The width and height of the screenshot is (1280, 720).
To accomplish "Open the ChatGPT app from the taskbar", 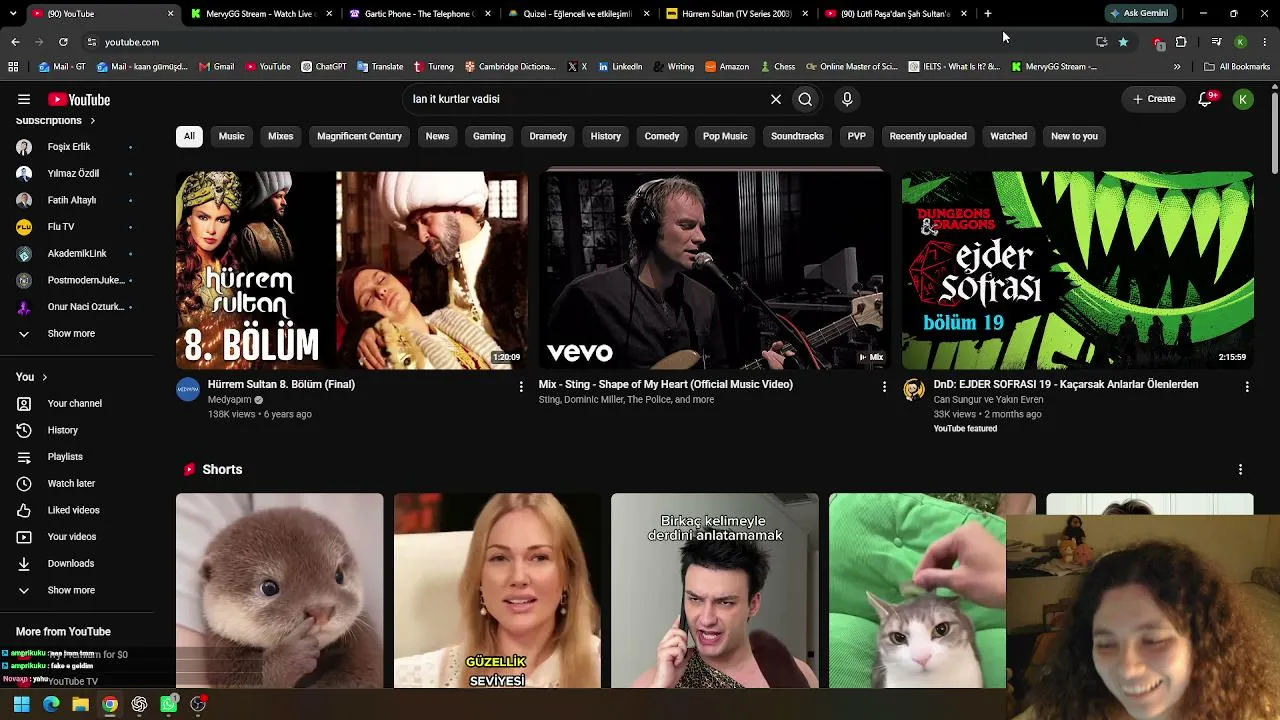I will coord(139,704).
